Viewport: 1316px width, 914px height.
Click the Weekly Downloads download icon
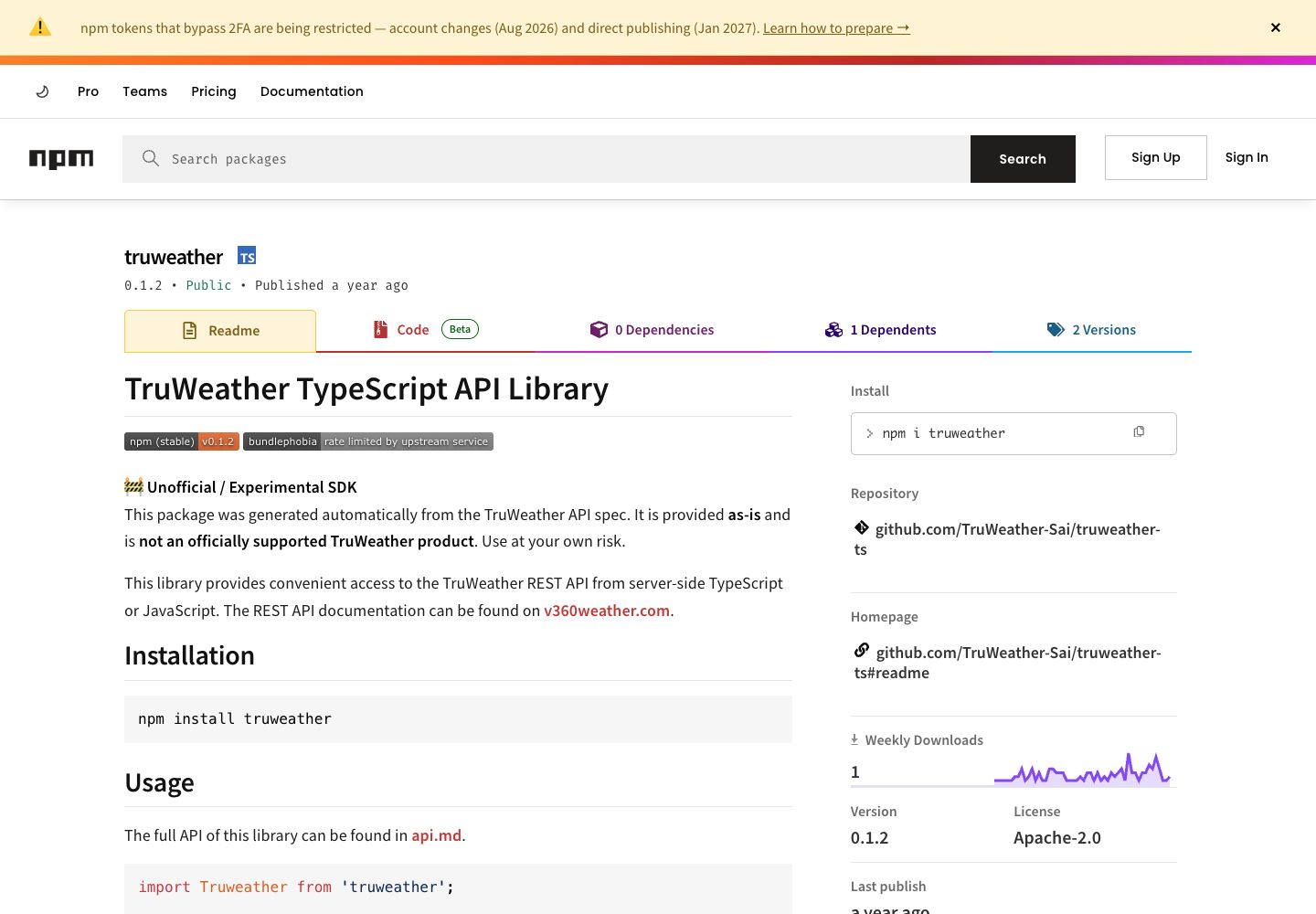click(854, 739)
